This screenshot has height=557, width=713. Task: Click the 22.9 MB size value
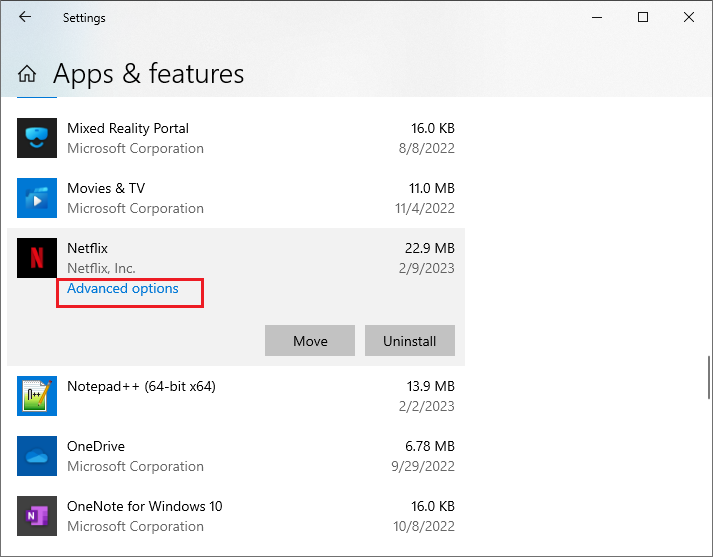pos(430,248)
